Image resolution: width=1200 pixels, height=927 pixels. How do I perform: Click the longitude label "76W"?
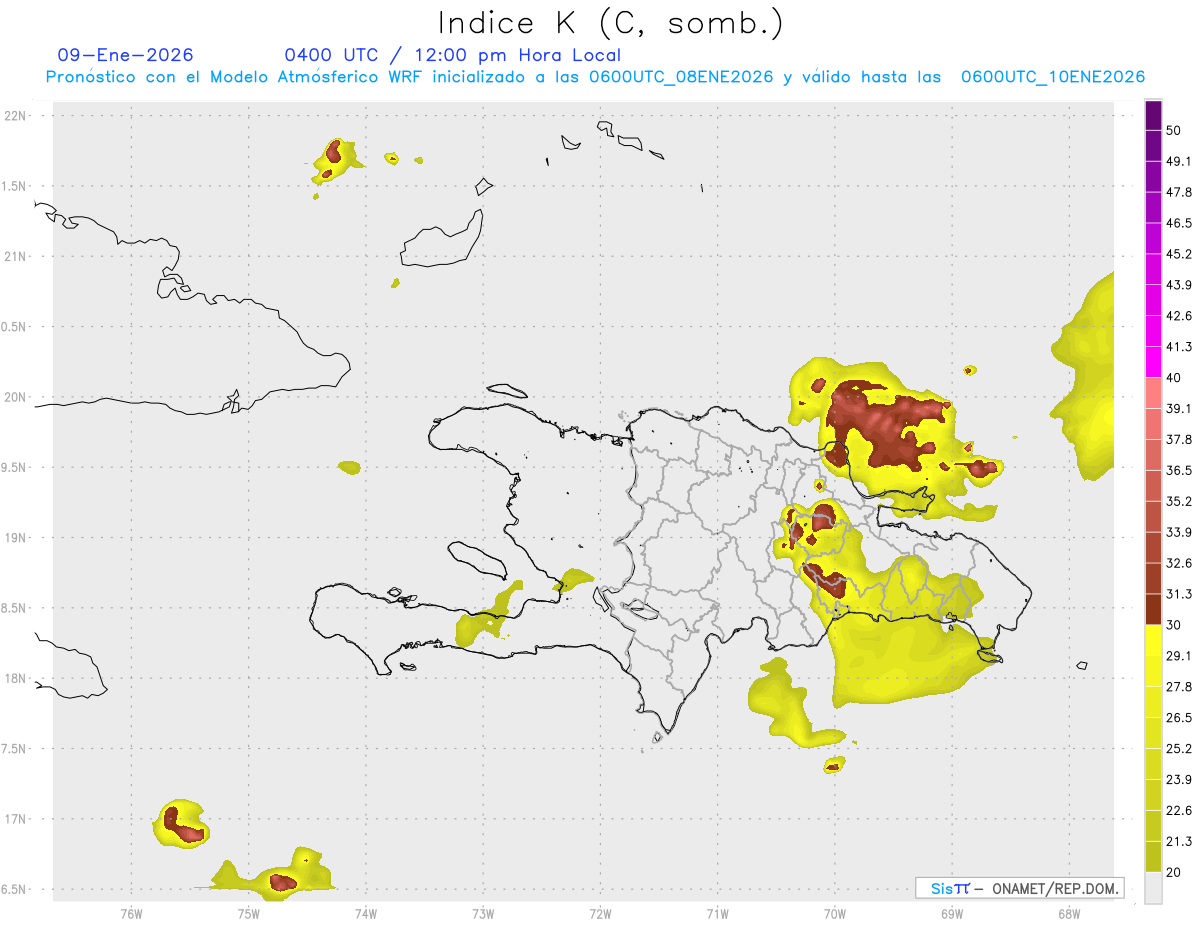(131, 914)
